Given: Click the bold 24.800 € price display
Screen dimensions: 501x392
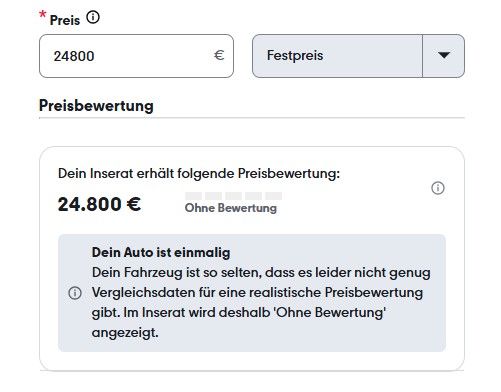Looking at the screenshot, I should (x=99, y=204).
